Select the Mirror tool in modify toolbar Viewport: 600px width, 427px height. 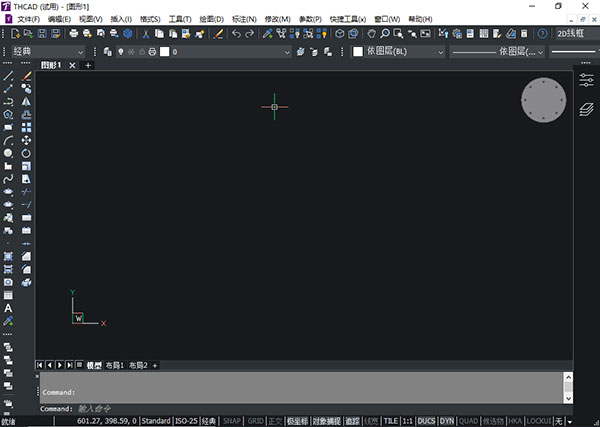[27, 101]
